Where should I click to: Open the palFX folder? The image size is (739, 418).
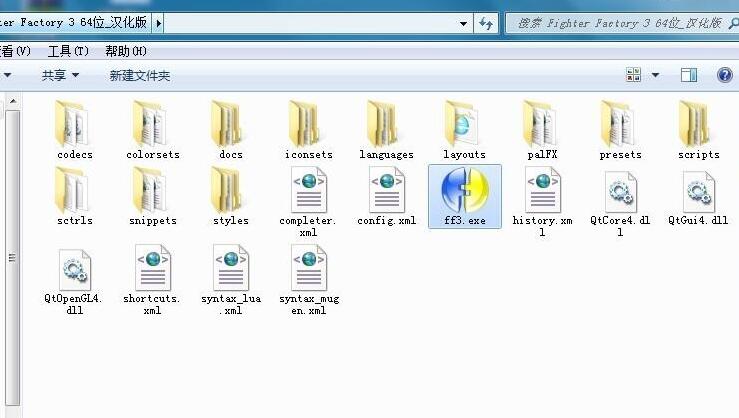(x=542, y=130)
